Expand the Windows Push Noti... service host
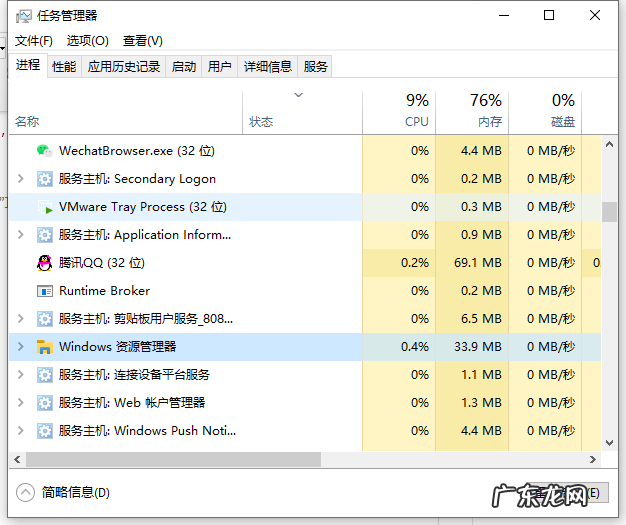 21,430
